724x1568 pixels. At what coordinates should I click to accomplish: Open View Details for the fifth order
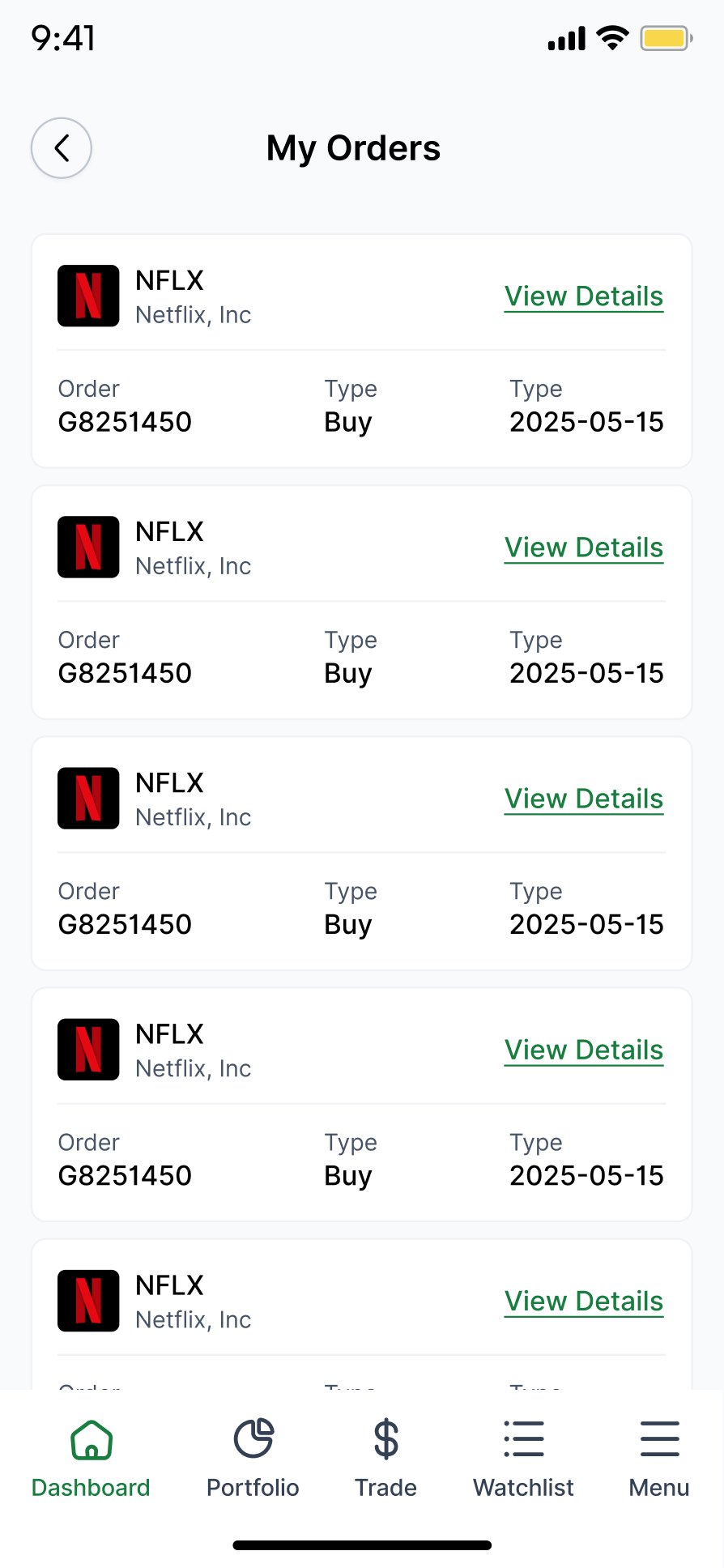pyautogui.click(x=584, y=1301)
